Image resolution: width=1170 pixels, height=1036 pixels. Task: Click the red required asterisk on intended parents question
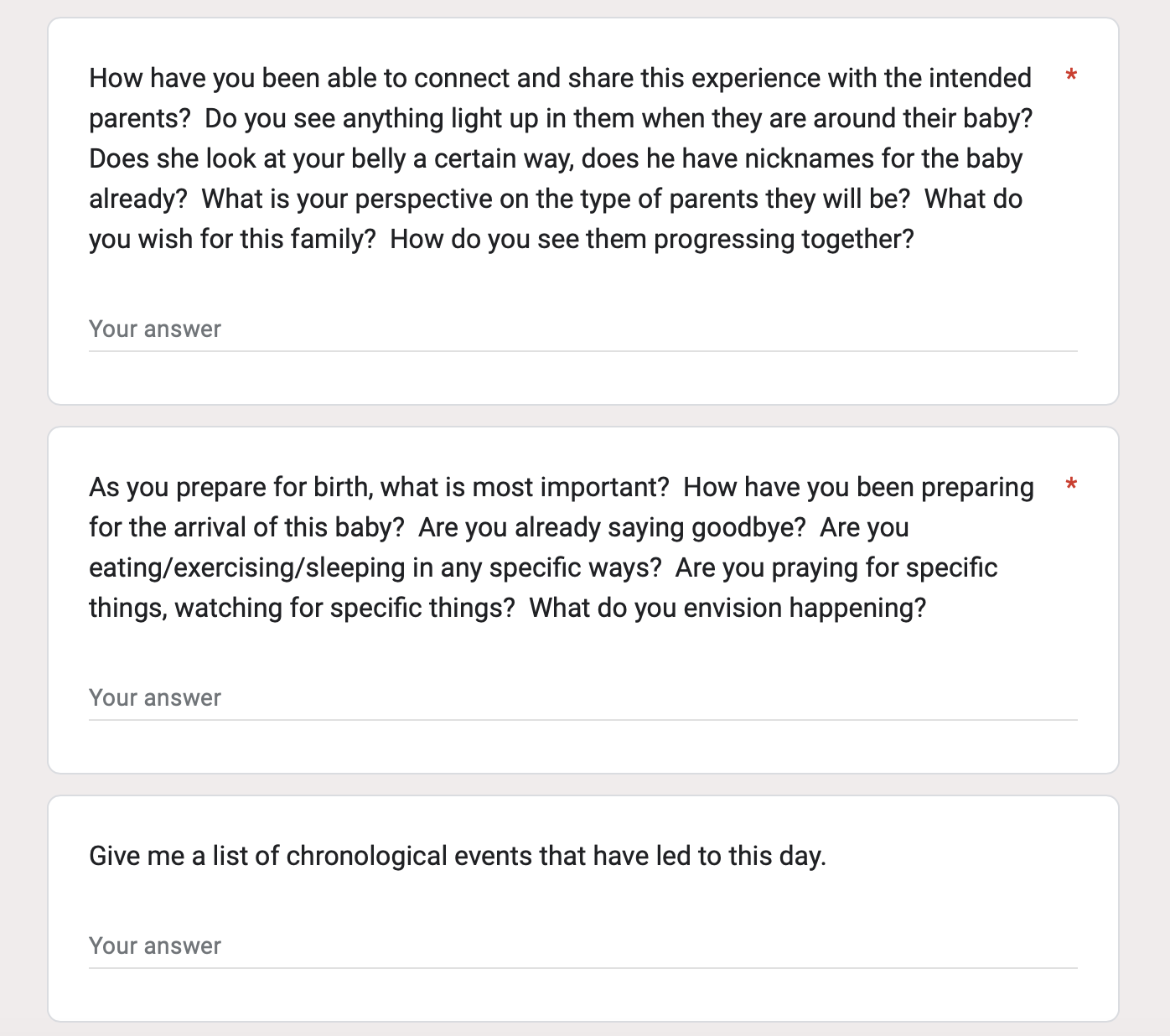coord(1071,77)
